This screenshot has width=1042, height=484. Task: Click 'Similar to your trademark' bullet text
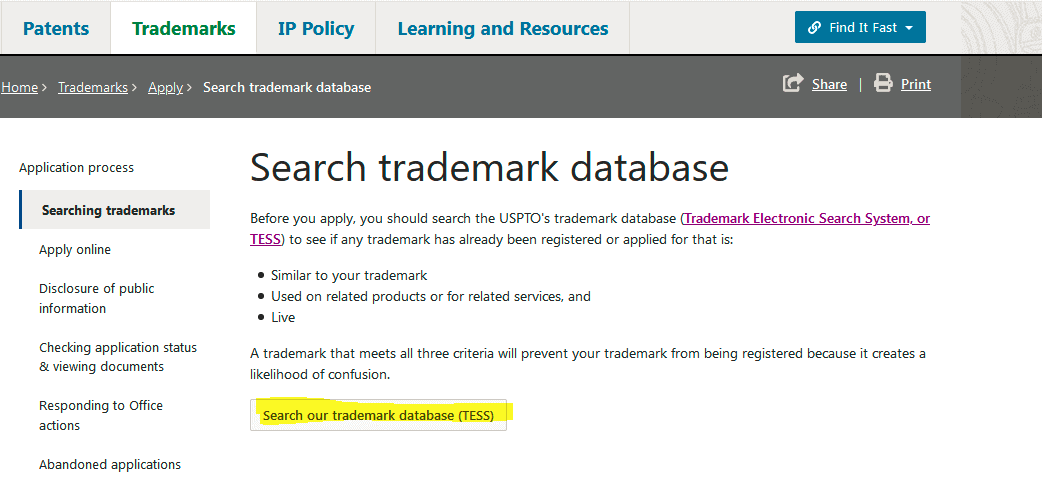tap(349, 275)
